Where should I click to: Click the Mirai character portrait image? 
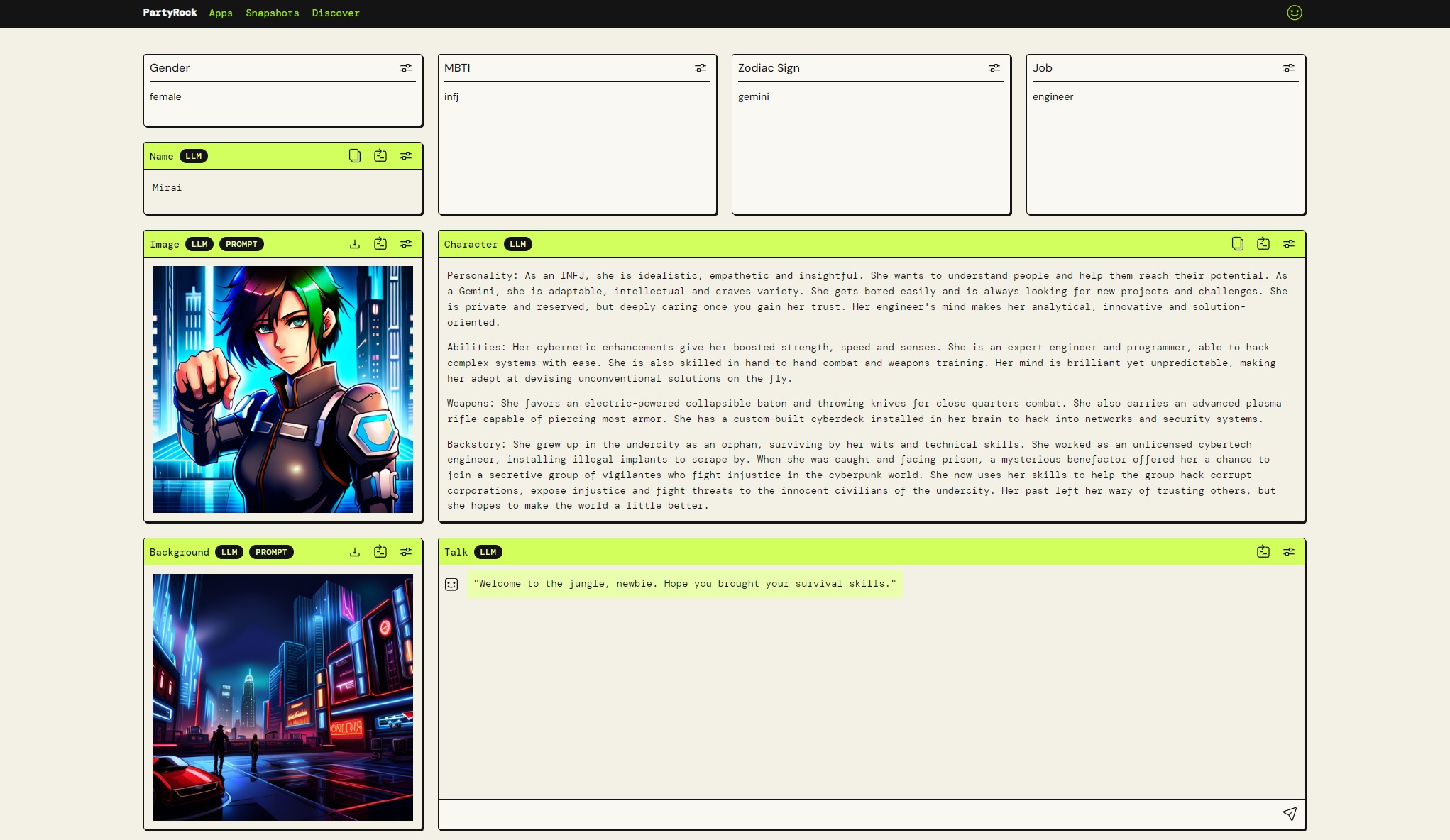pos(282,389)
